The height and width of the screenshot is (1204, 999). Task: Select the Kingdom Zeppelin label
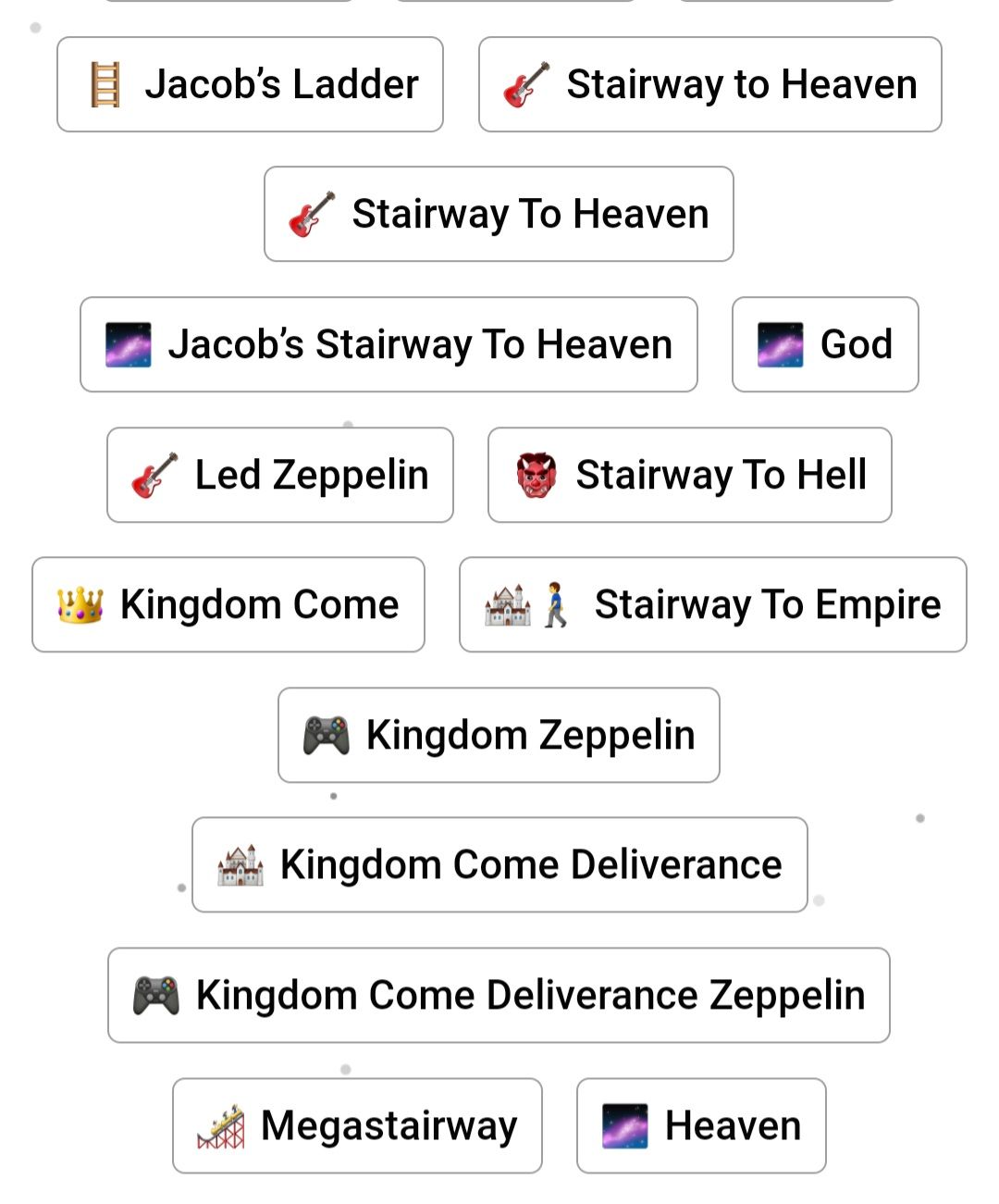click(530, 736)
